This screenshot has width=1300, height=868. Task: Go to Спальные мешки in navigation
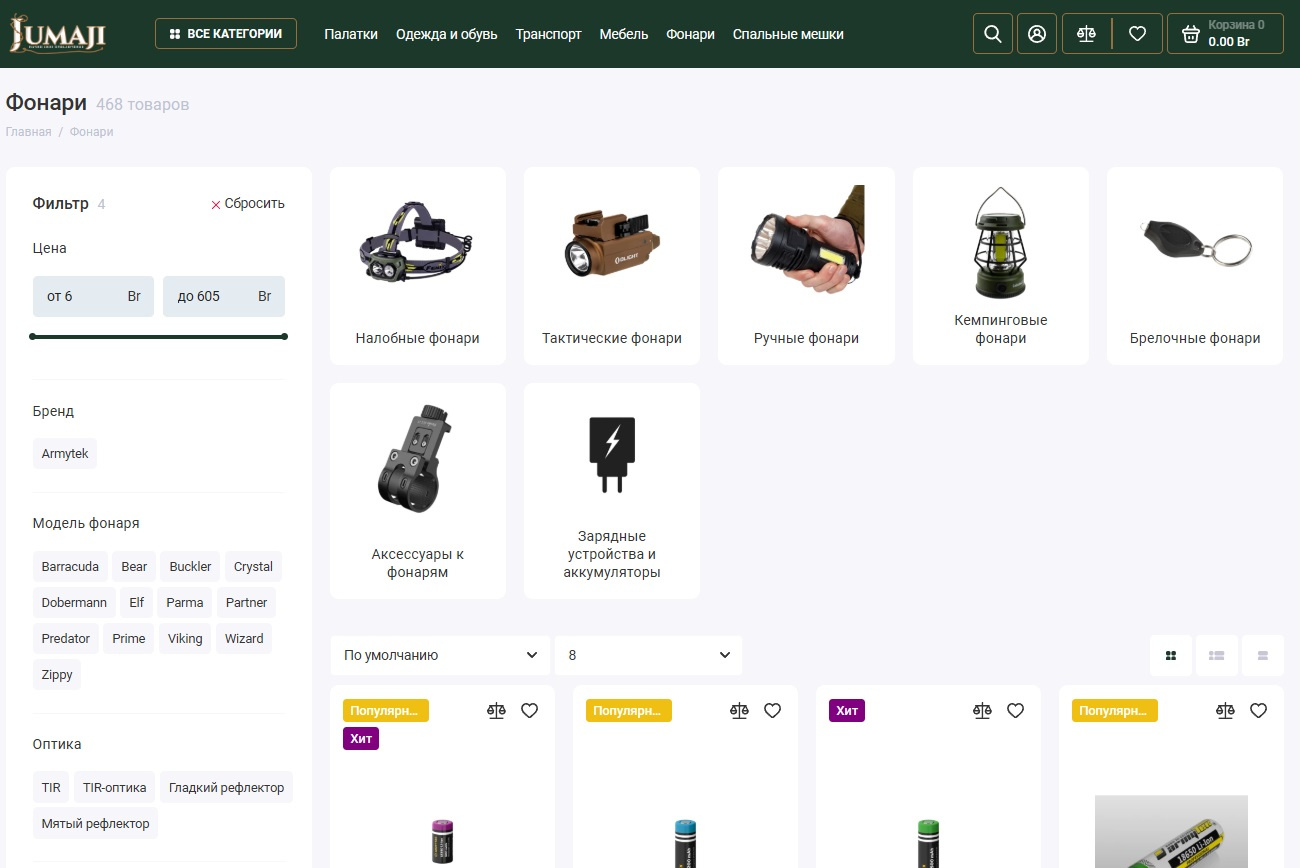pyautogui.click(x=788, y=34)
